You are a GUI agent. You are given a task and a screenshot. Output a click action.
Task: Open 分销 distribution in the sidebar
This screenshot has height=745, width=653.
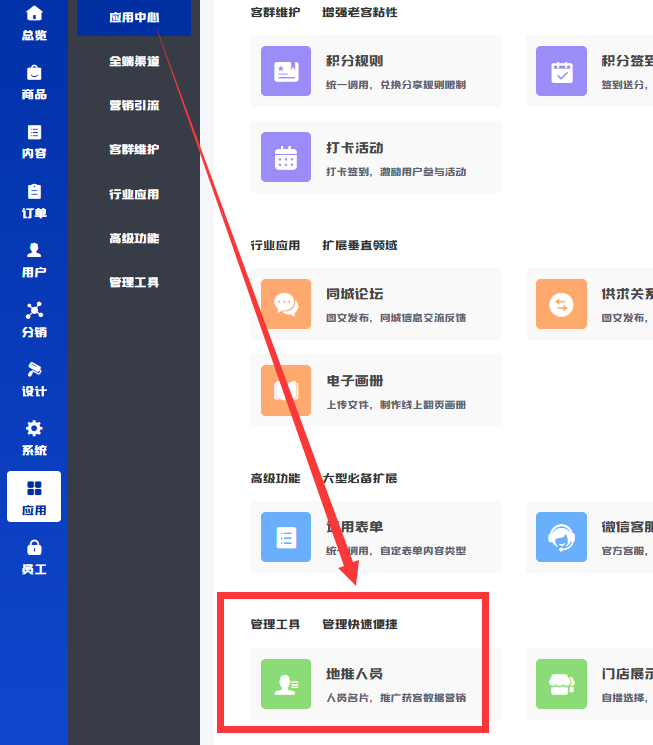tap(34, 319)
